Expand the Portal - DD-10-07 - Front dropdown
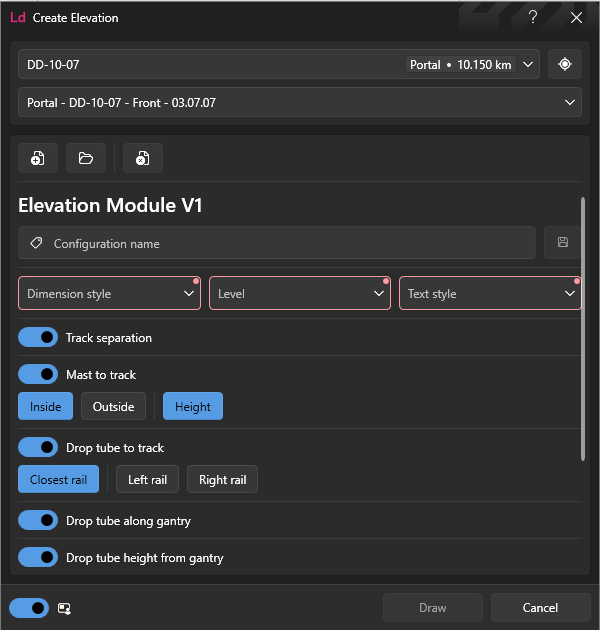 tap(300, 102)
